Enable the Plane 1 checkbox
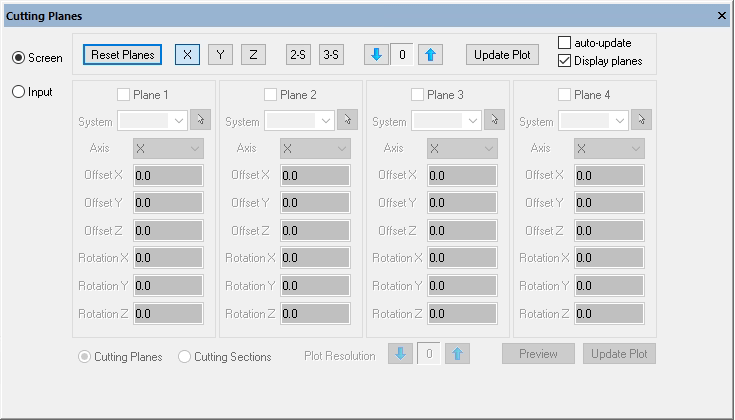This screenshot has width=735, height=420. coord(124,95)
